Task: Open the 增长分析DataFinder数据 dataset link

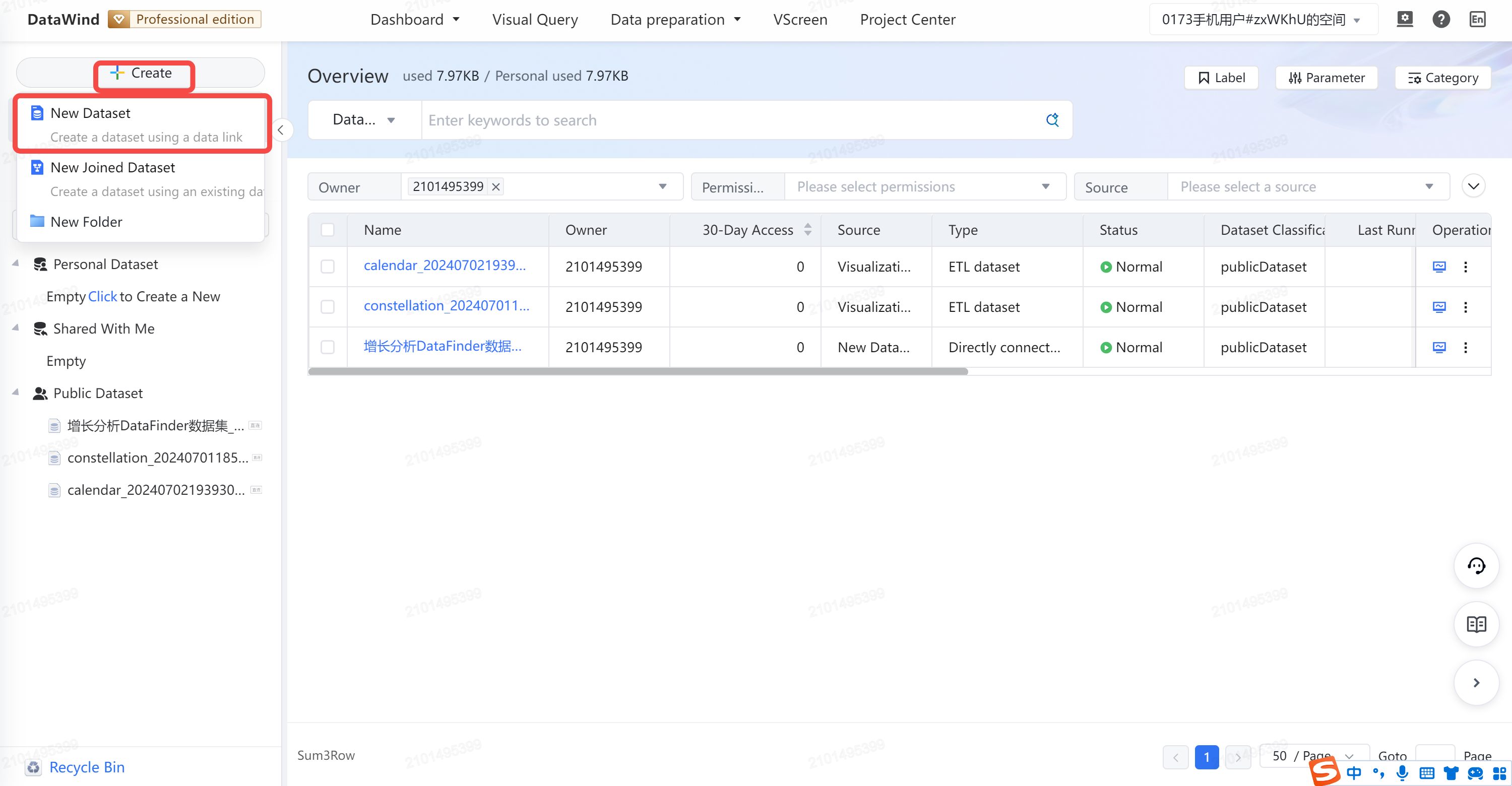Action: [442, 346]
